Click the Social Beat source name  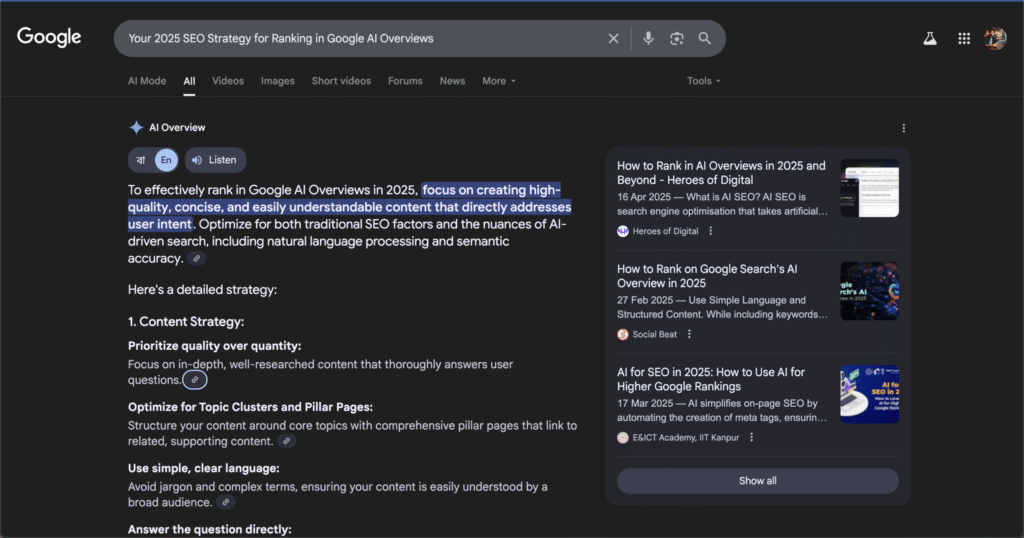point(654,334)
